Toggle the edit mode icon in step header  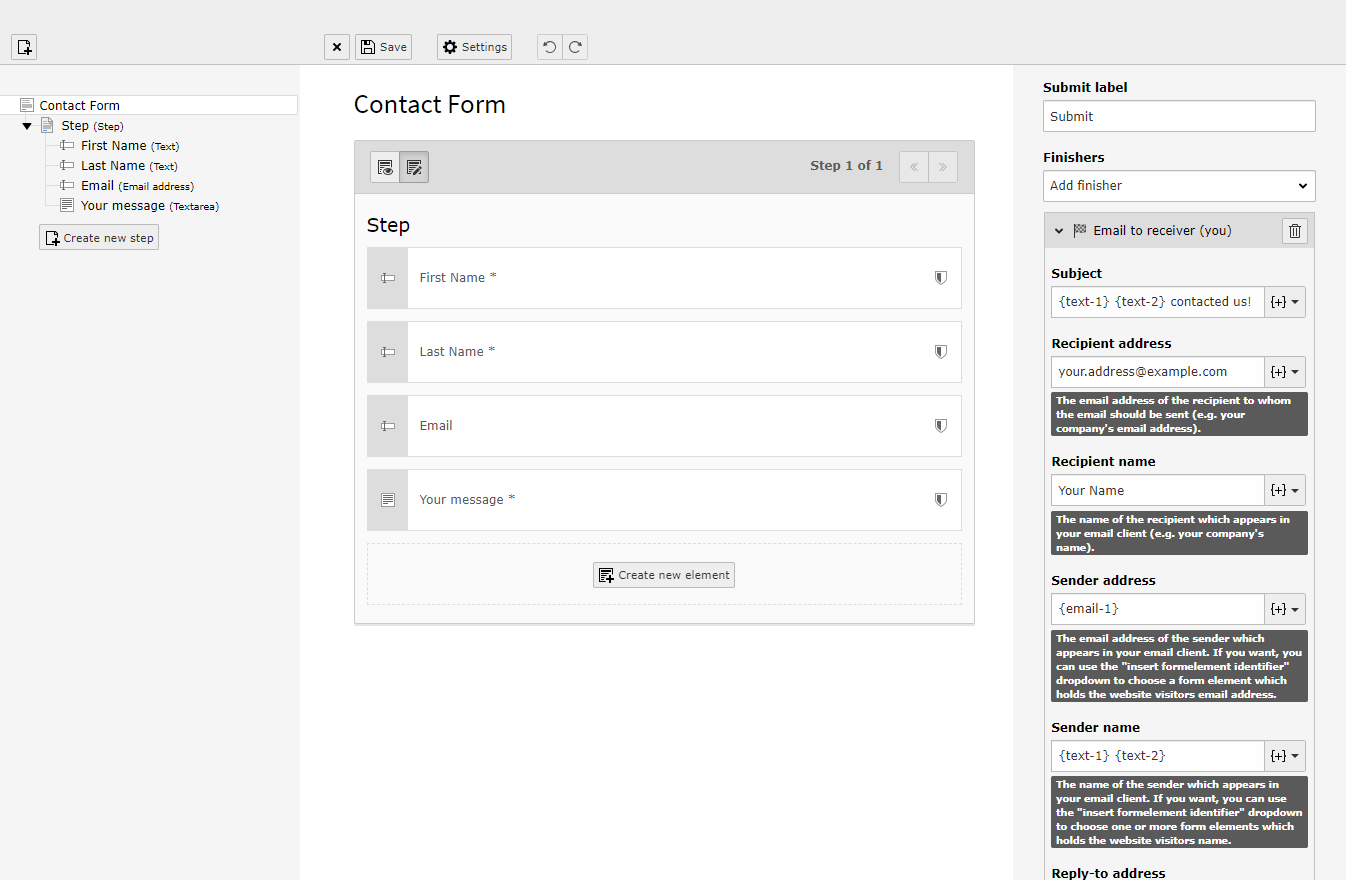[x=414, y=167]
